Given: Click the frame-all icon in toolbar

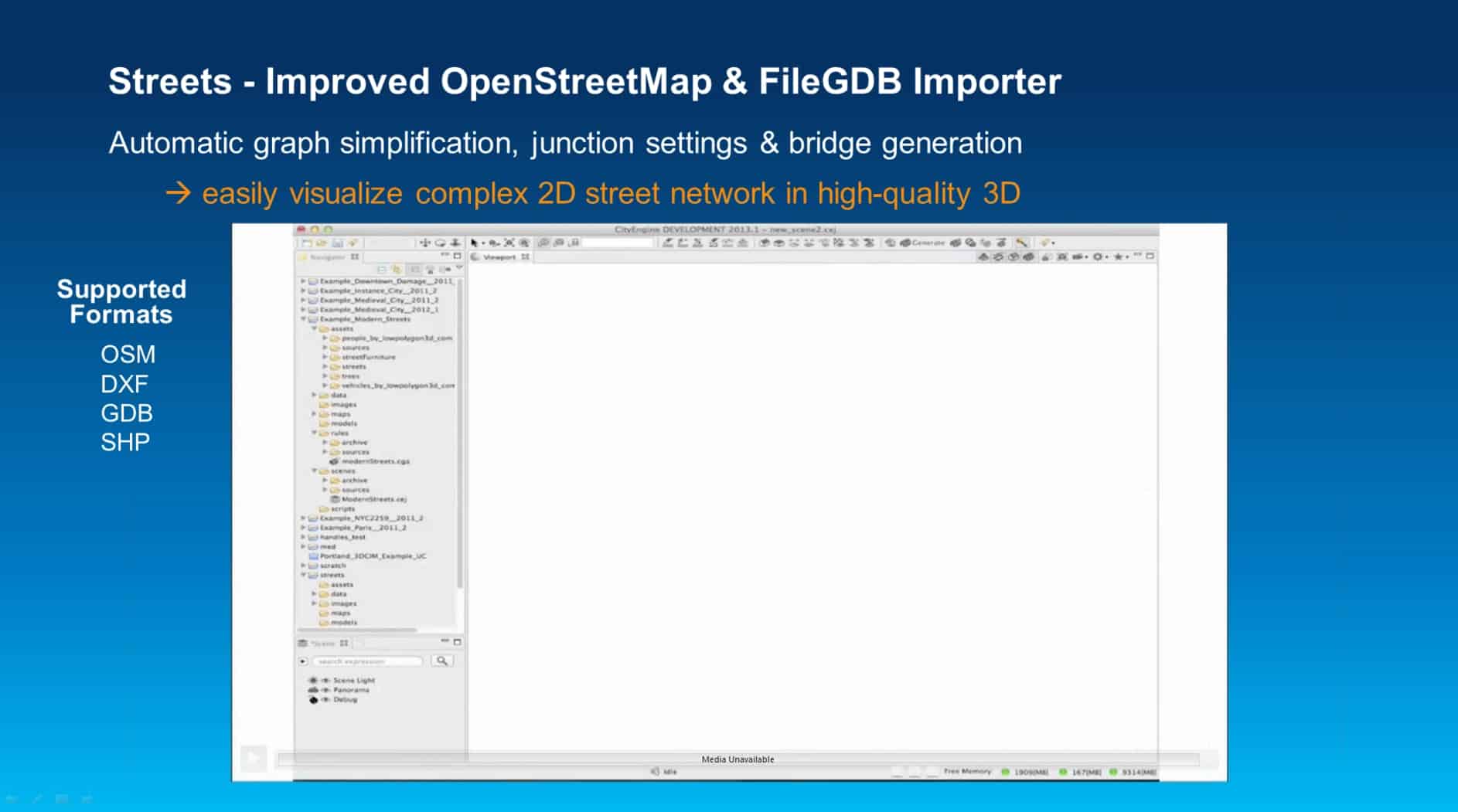Looking at the screenshot, I should (509, 243).
